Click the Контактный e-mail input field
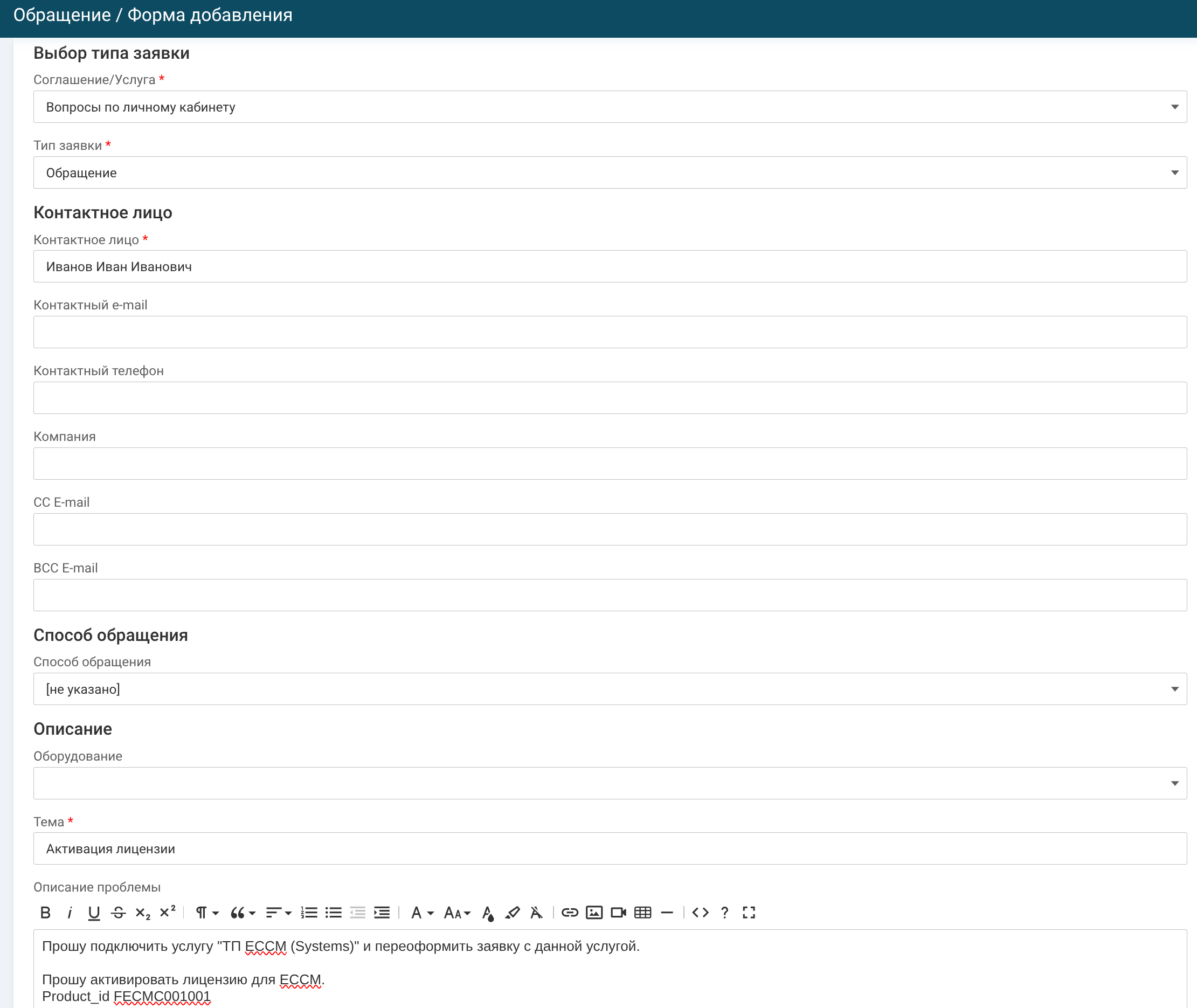This screenshot has width=1197, height=1008. click(610, 332)
